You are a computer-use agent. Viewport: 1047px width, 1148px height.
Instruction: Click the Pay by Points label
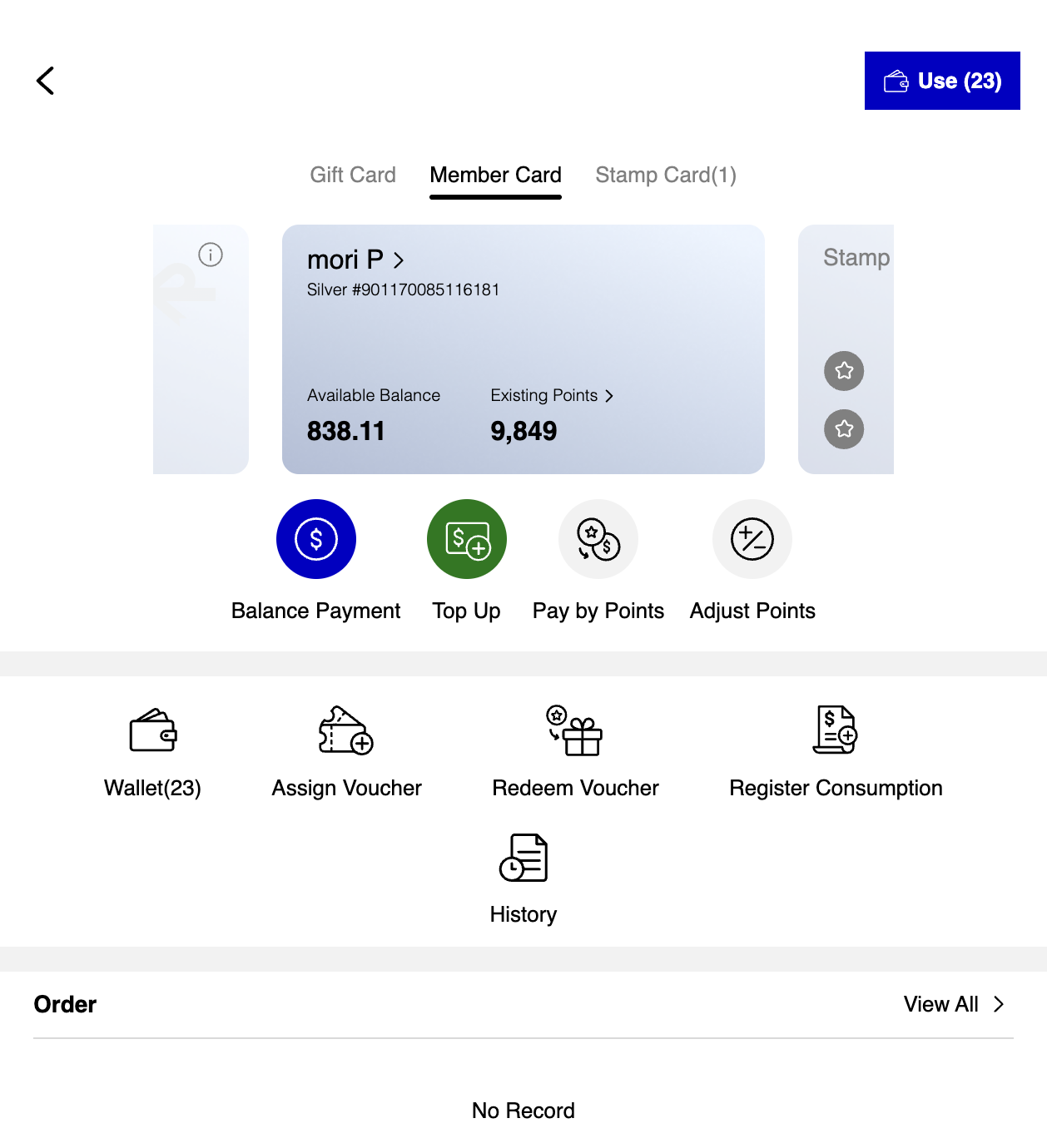point(598,611)
